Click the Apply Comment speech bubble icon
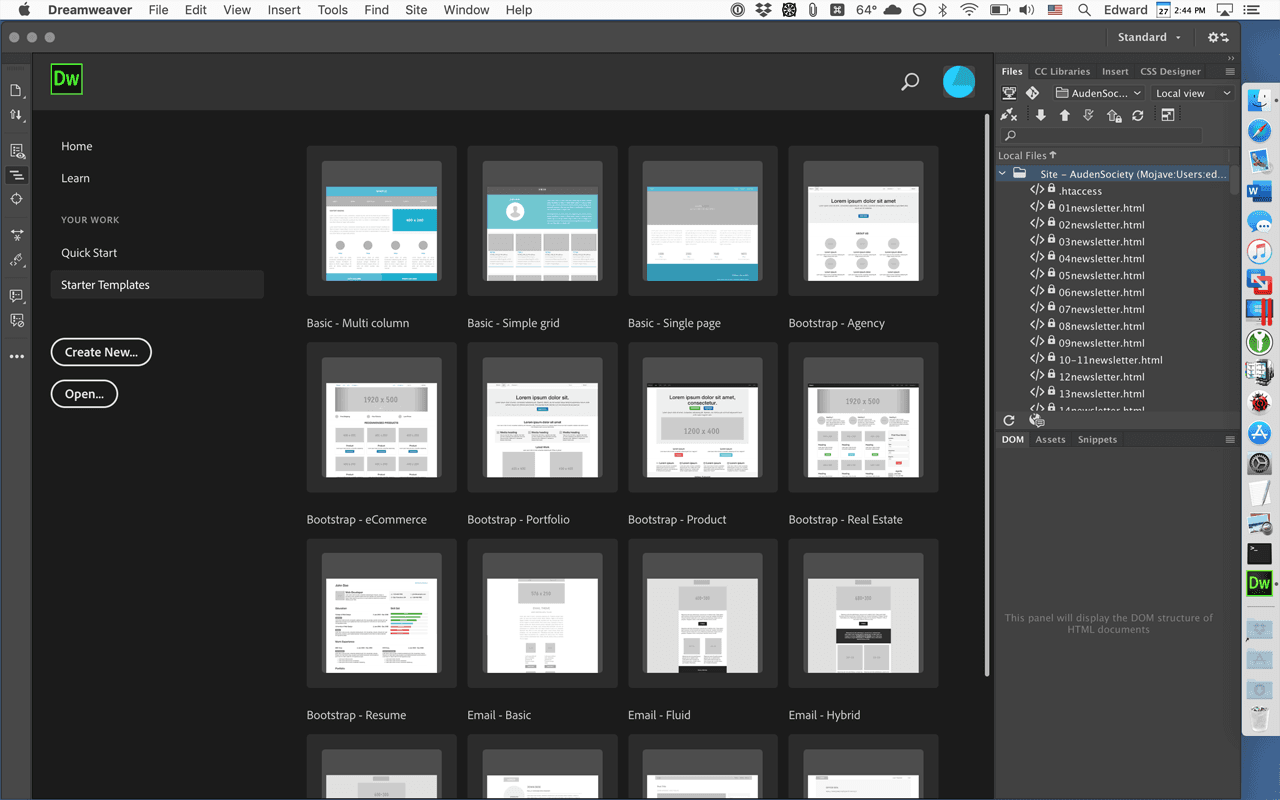Viewport: 1280px width, 800px height. tap(16, 296)
